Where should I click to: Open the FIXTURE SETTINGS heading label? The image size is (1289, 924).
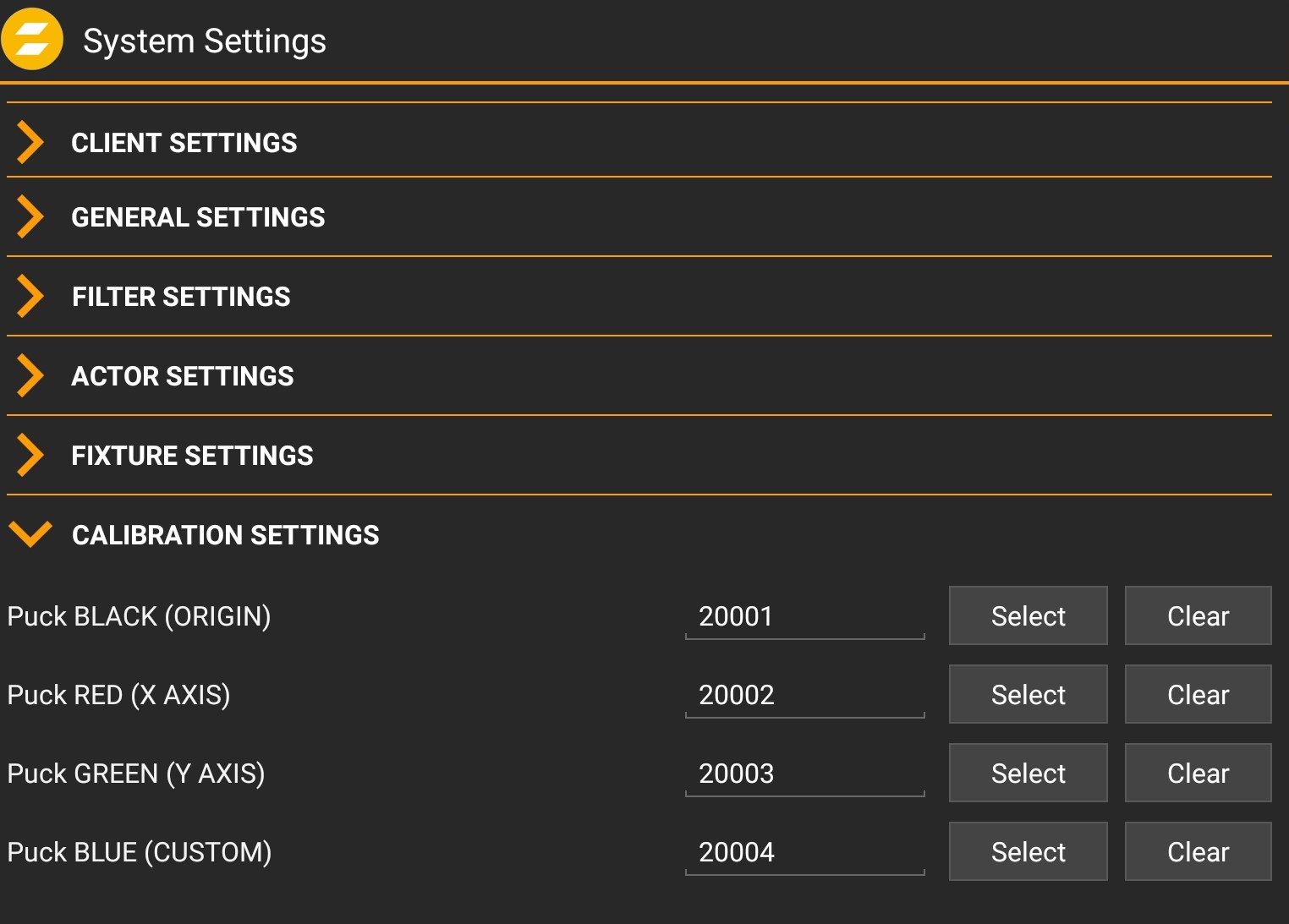(x=192, y=456)
